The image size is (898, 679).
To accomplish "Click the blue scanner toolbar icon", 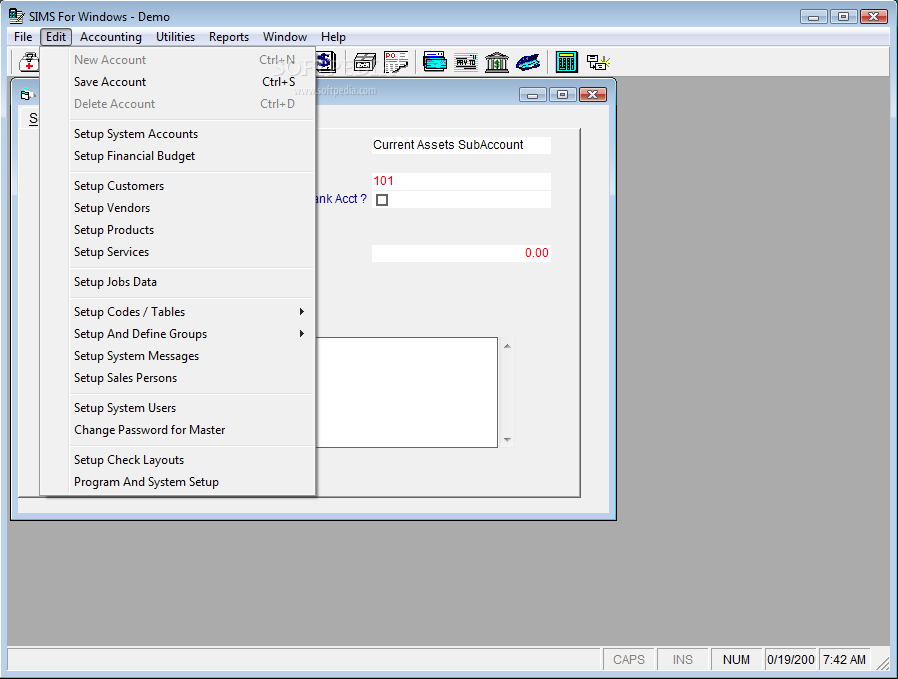I will [x=527, y=62].
